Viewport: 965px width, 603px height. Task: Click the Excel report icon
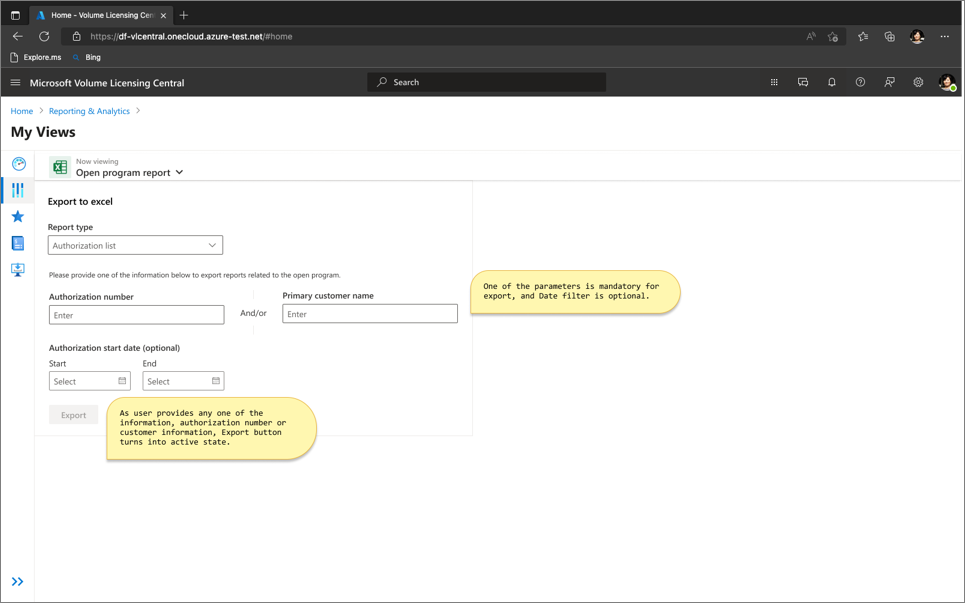click(x=60, y=167)
